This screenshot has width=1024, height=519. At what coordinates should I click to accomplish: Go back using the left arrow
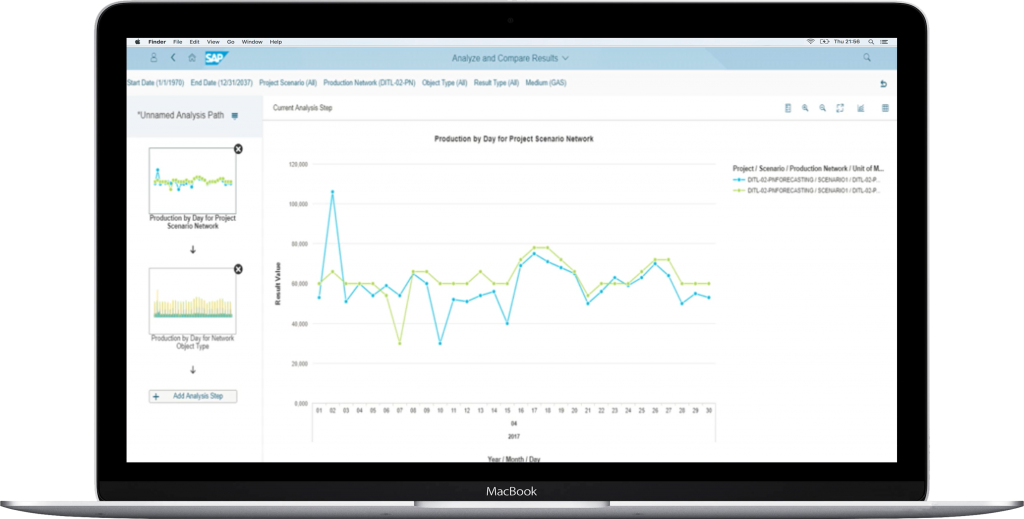click(x=172, y=58)
